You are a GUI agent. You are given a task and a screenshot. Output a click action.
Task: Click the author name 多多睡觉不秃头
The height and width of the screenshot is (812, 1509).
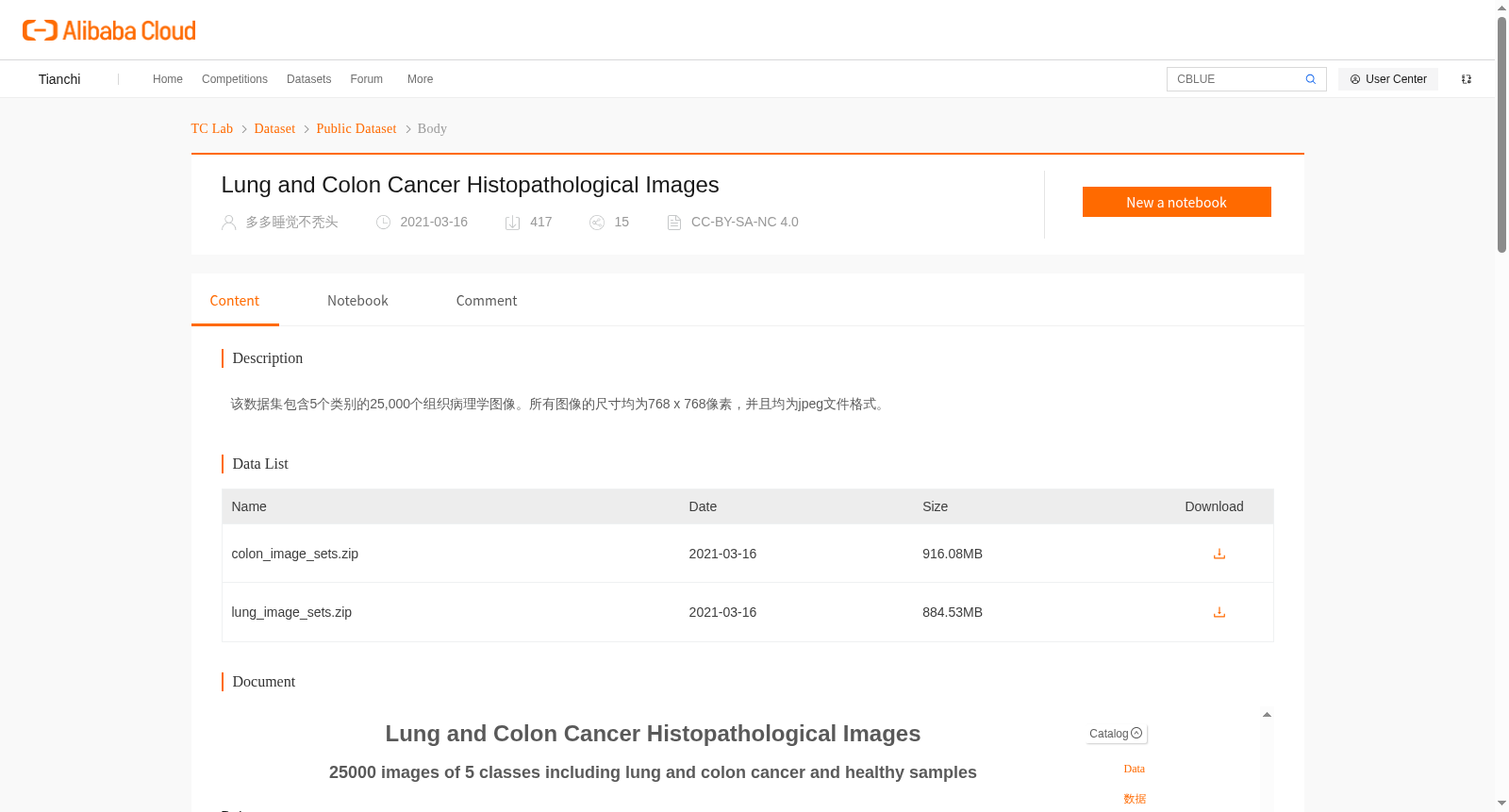[291, 223]
